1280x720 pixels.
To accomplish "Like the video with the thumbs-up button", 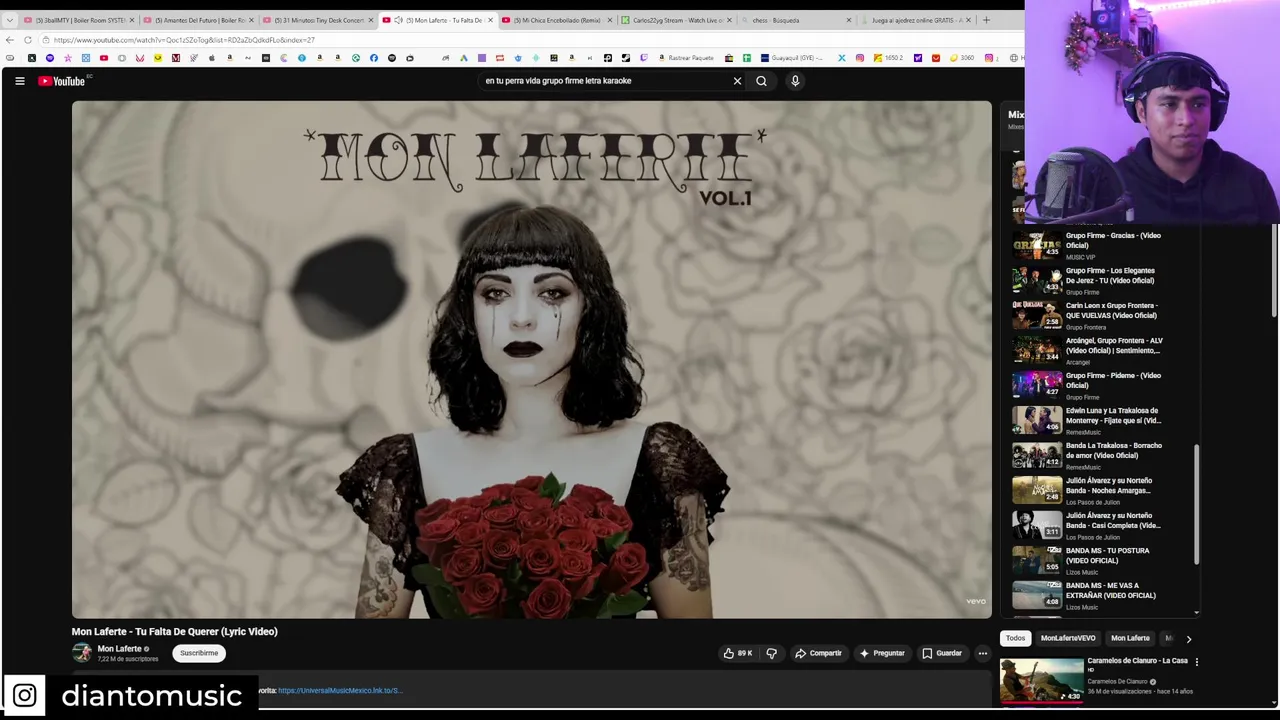I will (737, 653).
